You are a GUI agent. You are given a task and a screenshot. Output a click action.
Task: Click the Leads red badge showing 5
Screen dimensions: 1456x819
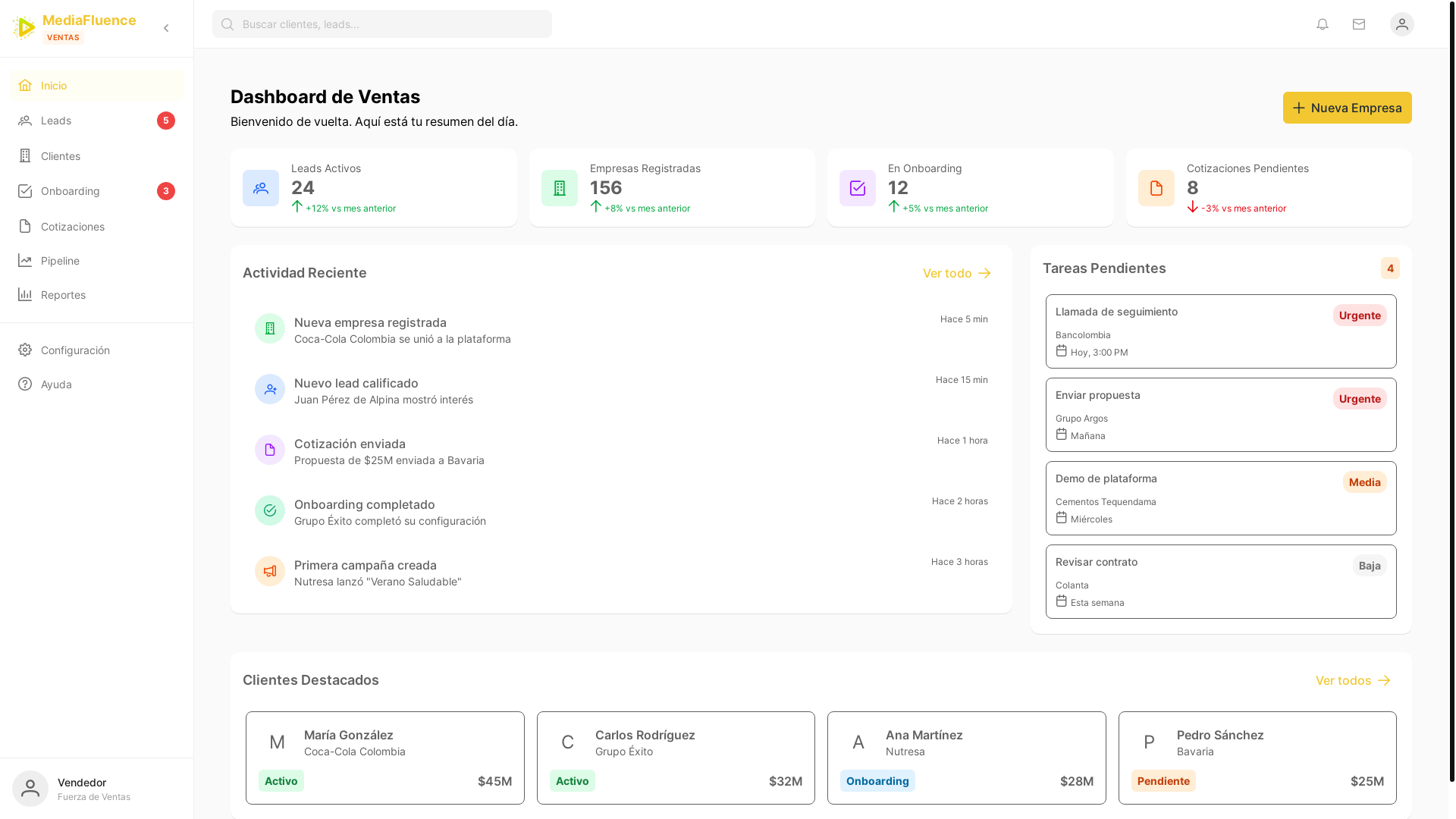[166, 121]
